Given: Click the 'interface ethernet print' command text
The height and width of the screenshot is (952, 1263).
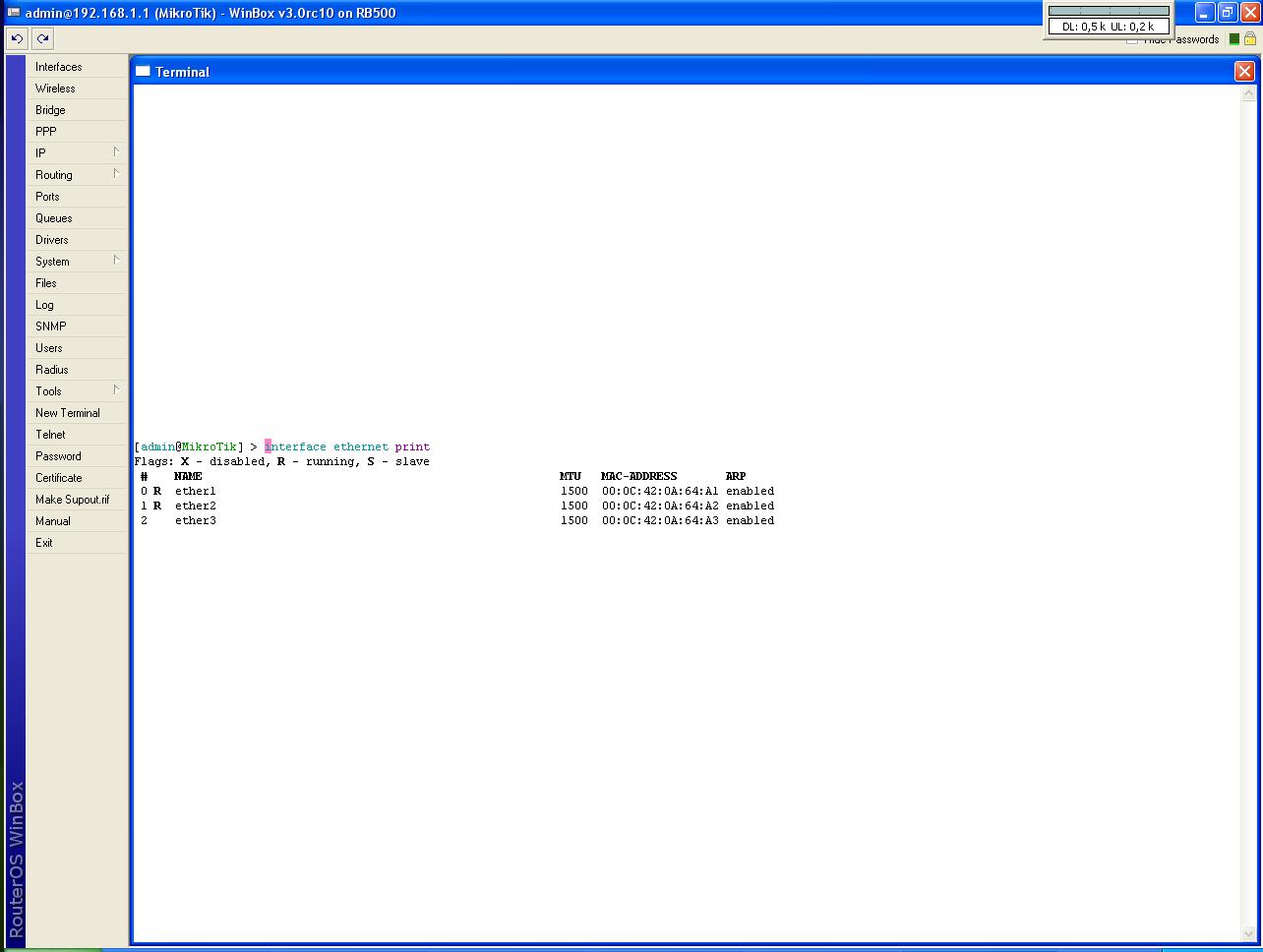Looking at the screenshot, I should click(347, 446).
